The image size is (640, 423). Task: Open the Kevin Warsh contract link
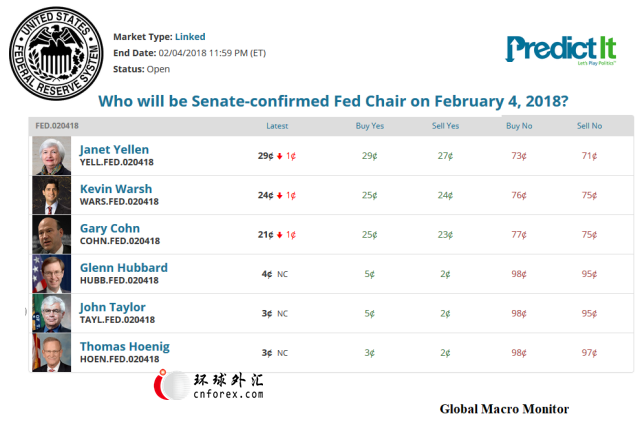116,189
